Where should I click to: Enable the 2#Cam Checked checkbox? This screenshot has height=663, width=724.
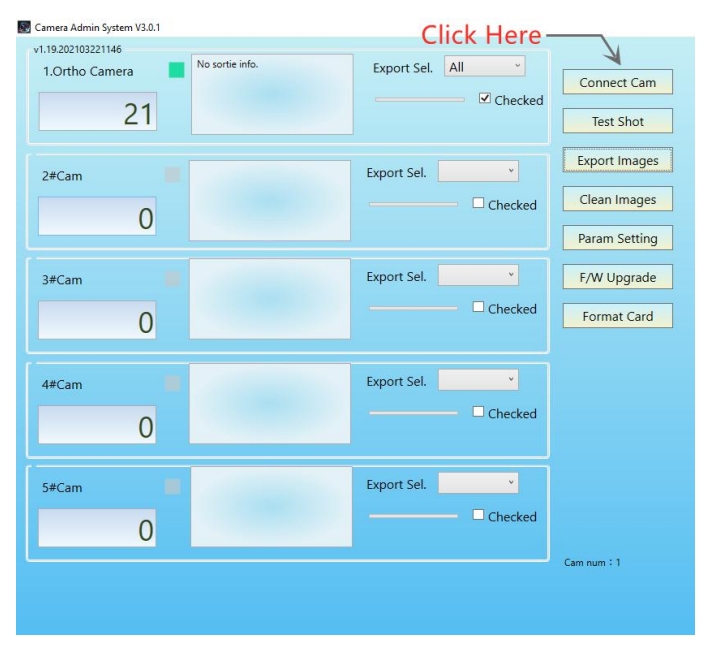(478, 203)
